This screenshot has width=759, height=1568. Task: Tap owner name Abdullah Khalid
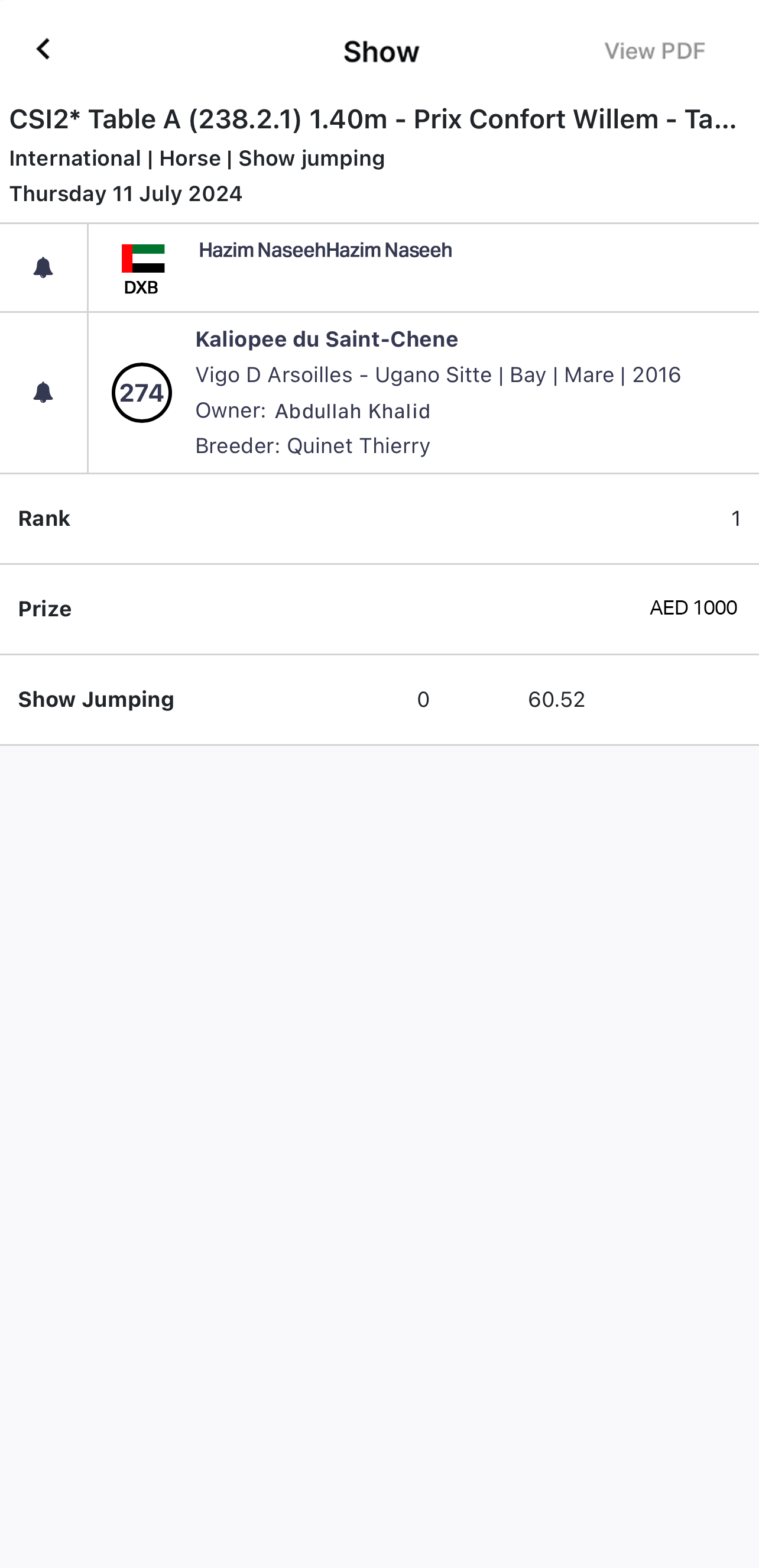[x=352, y=412]
